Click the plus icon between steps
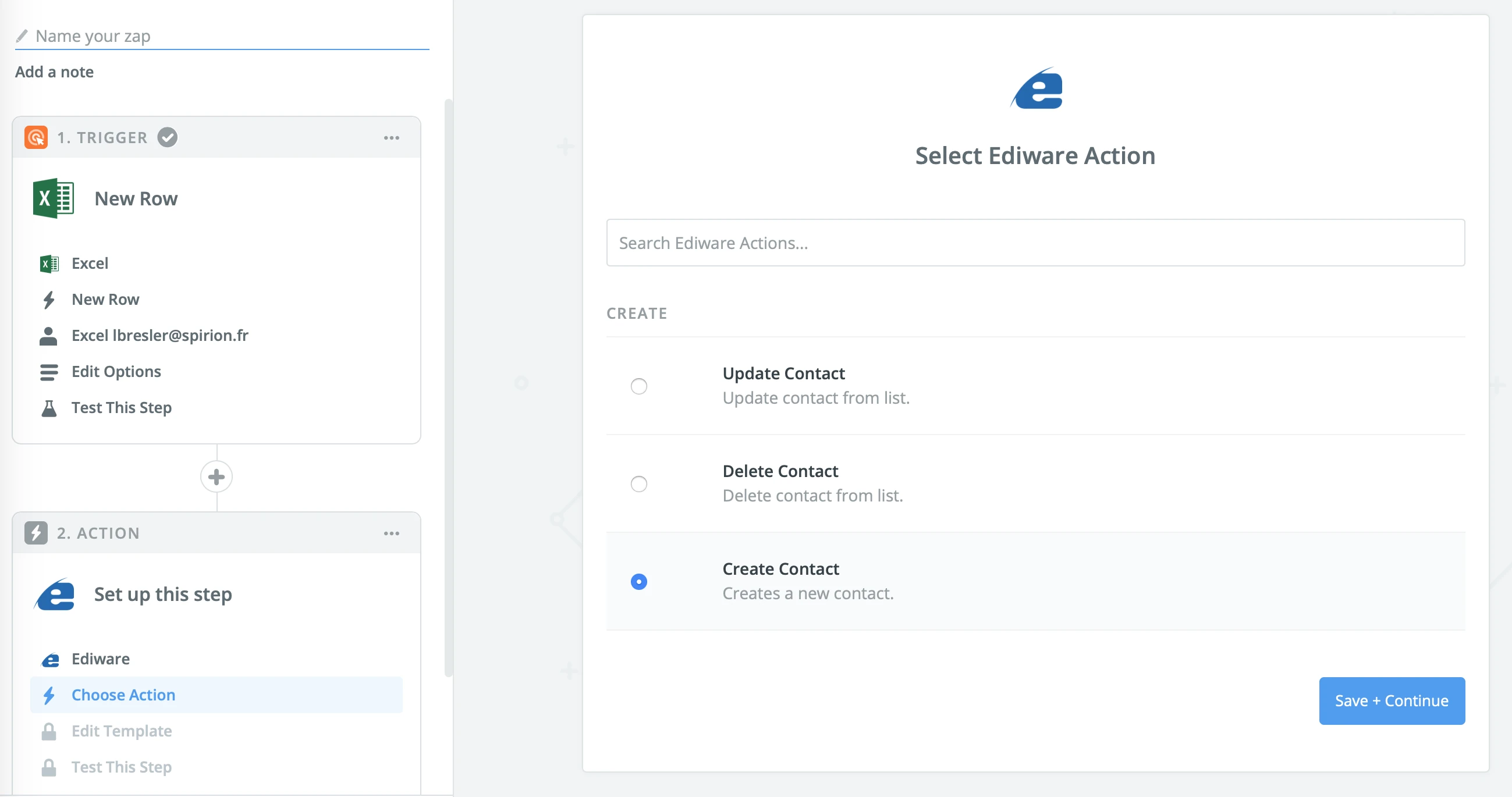Image resolution: width=1512 pixels, height=797 pixels. pyautogui.click(x=216, y=476)
